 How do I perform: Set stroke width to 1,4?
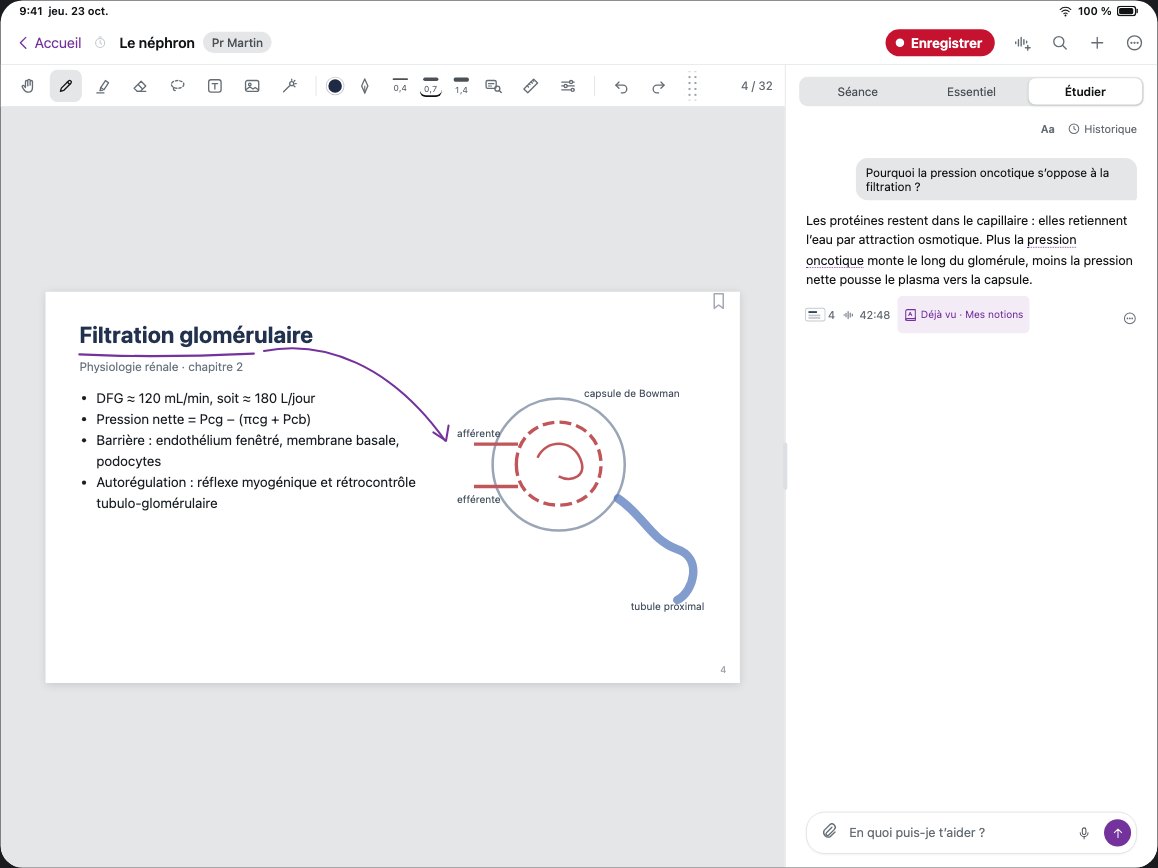tap(462, 86)
